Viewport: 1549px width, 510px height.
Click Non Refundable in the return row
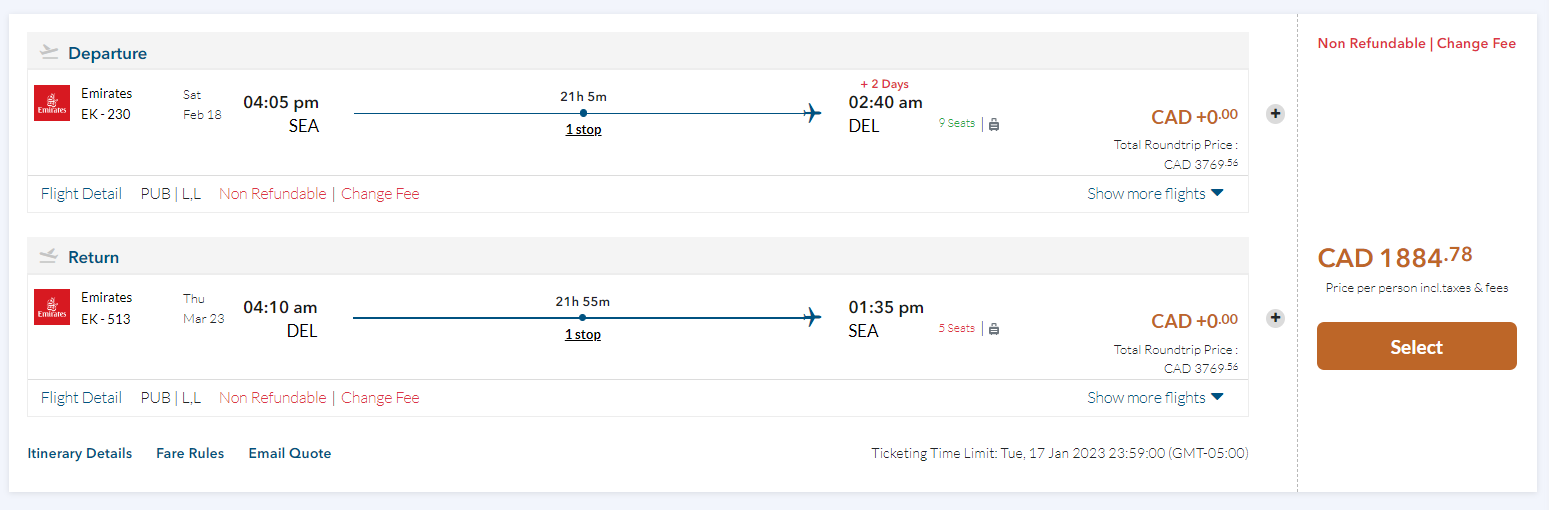click(x=272, y=398)
